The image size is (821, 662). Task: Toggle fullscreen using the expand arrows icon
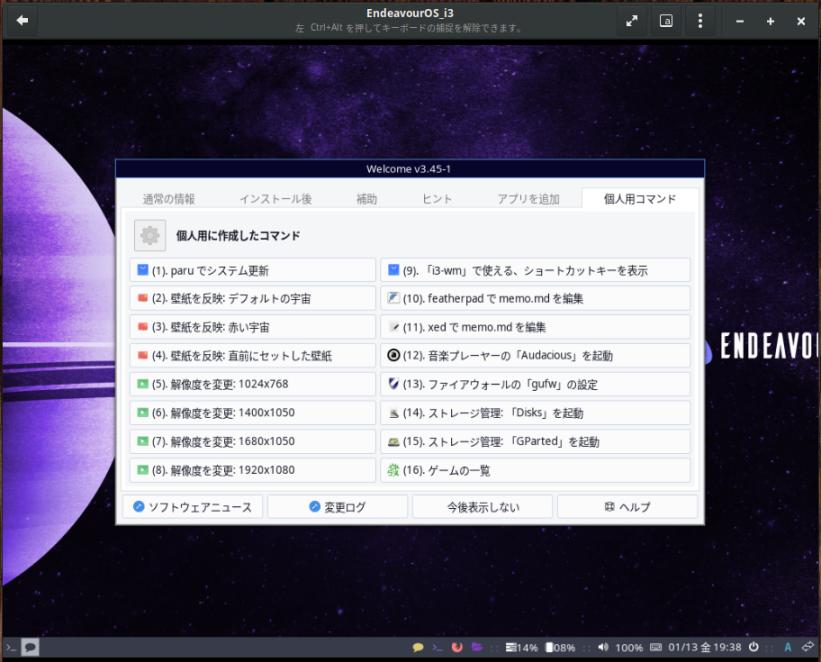632,21
